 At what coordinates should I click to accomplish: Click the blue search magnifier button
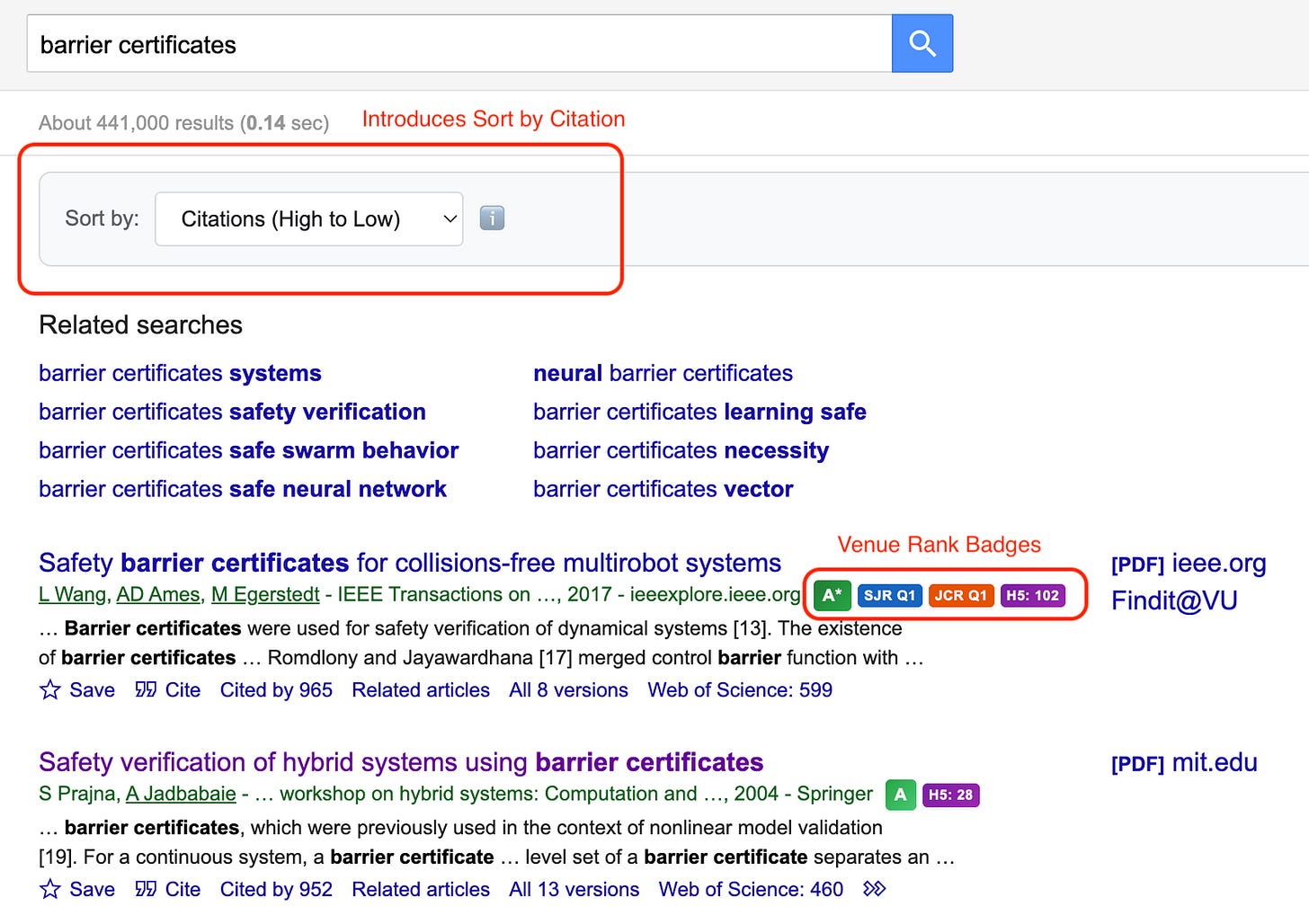click(x=922, y=43)
